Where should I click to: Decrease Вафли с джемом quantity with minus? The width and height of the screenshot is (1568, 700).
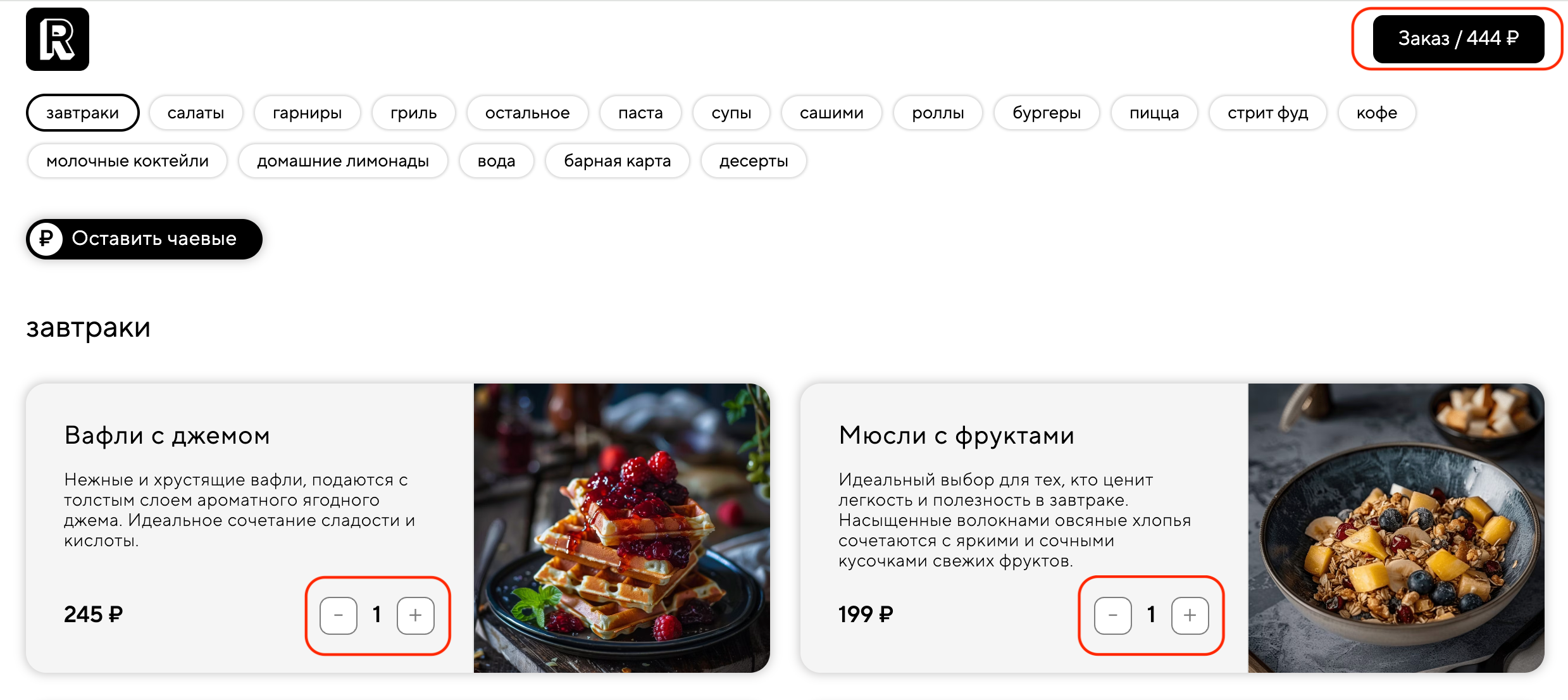(339, 615)
